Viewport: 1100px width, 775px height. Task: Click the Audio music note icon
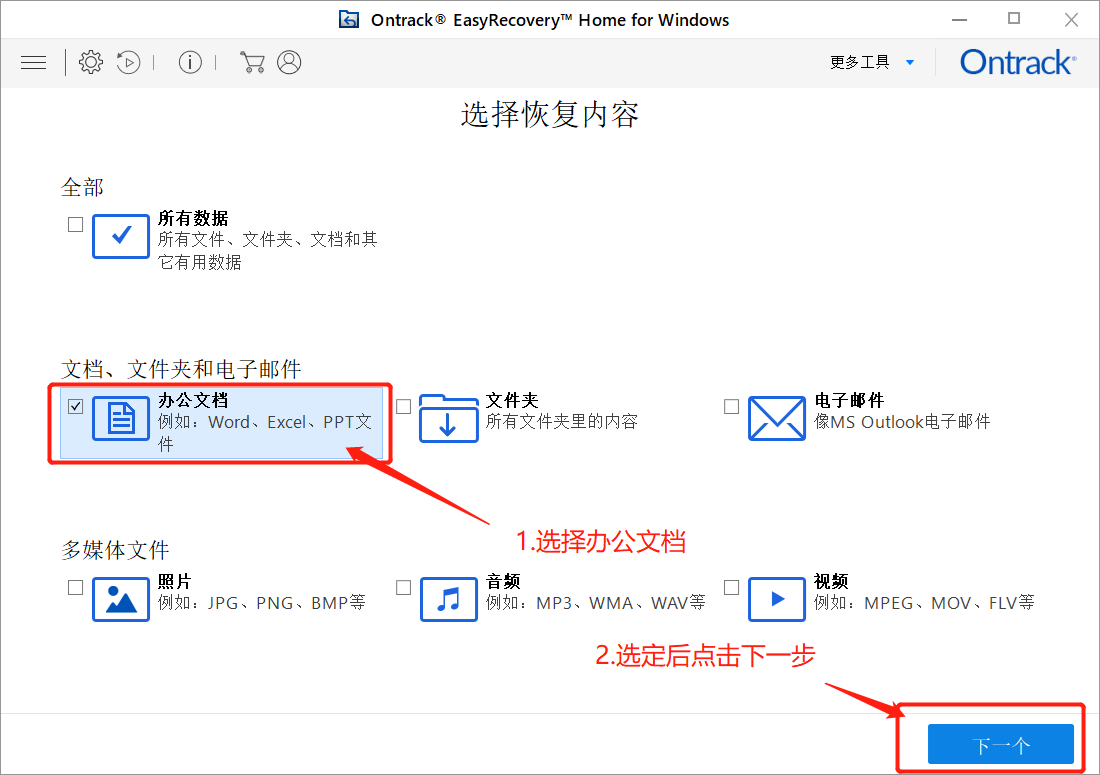[448, 599]
